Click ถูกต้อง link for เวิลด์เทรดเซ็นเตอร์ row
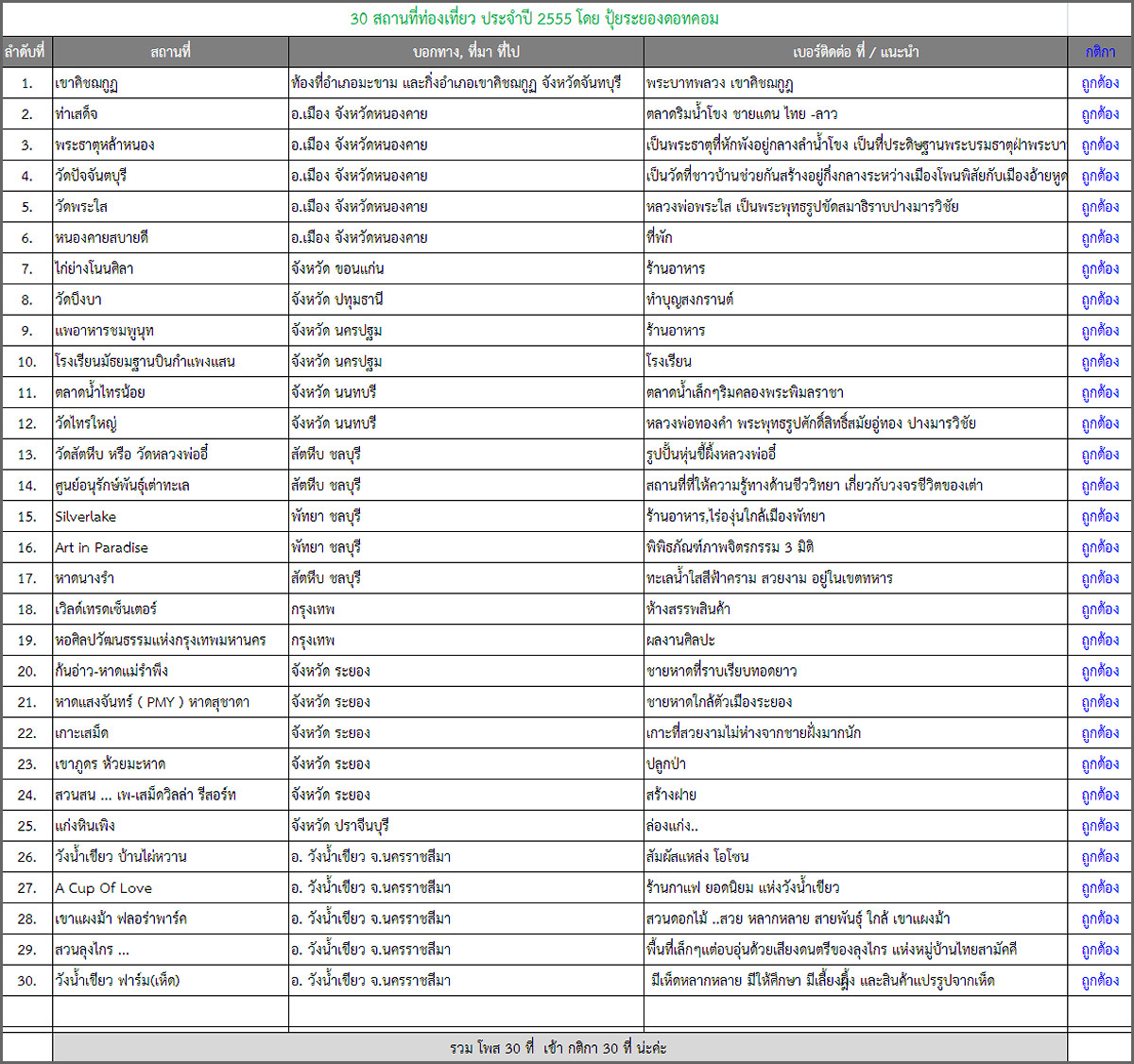1134x1064 pixels. click(x=1100, y=609)
